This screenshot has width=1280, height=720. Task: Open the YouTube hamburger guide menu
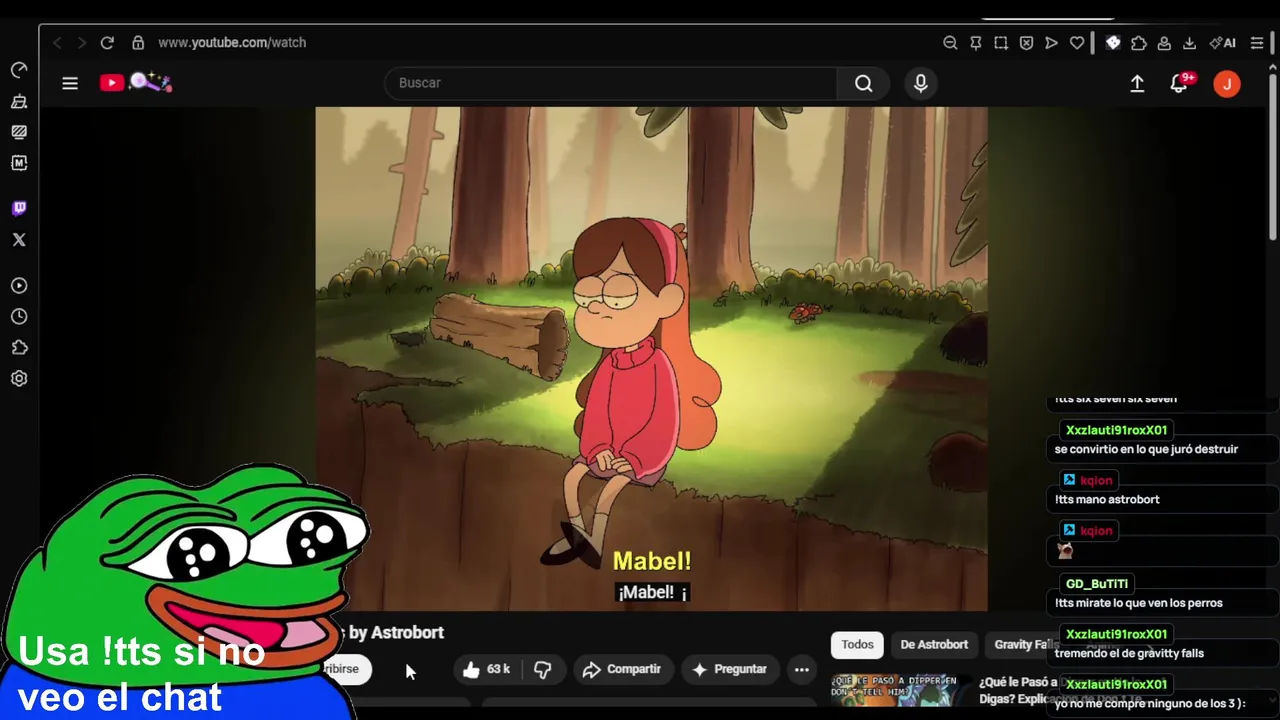tap(70, 83)
